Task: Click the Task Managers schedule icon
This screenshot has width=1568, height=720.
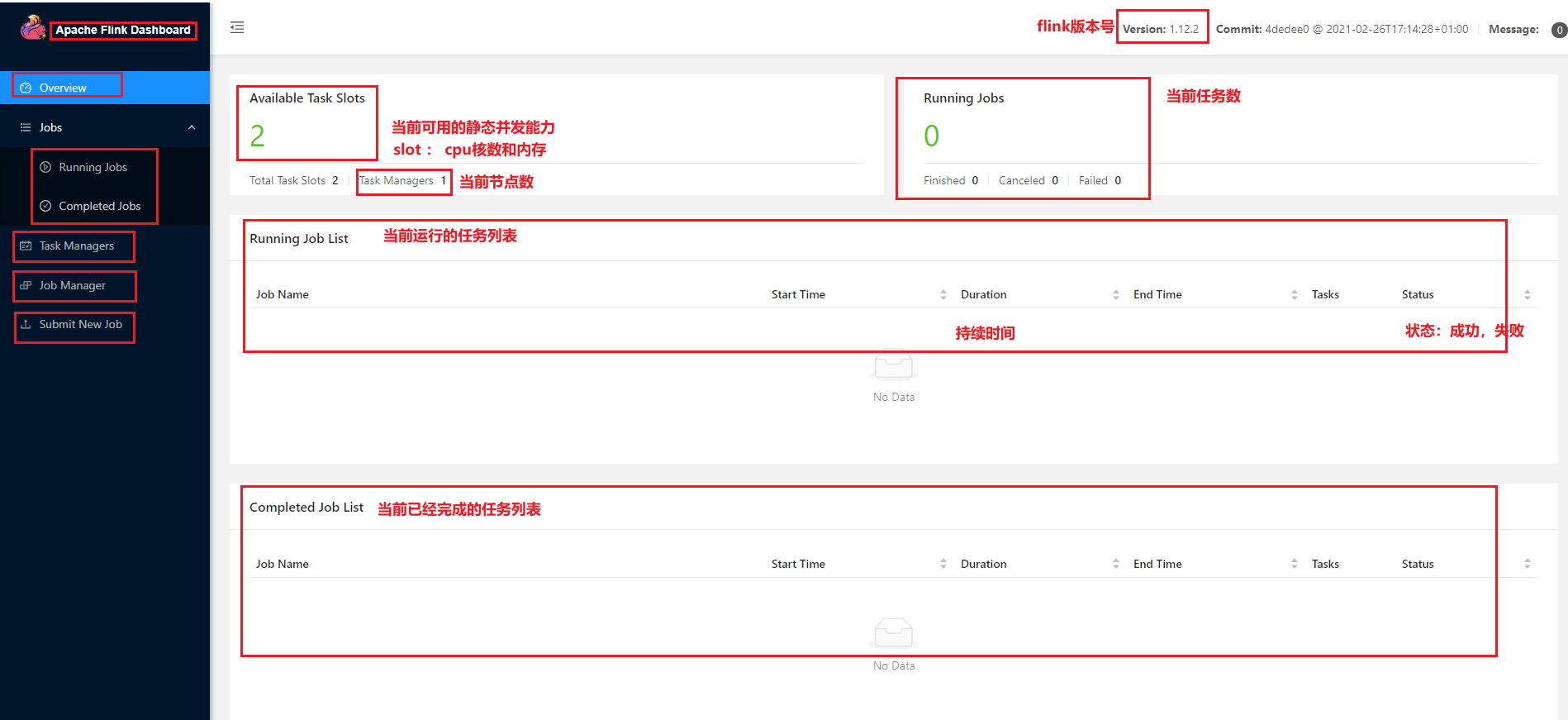Action: (x=26, y=246)
